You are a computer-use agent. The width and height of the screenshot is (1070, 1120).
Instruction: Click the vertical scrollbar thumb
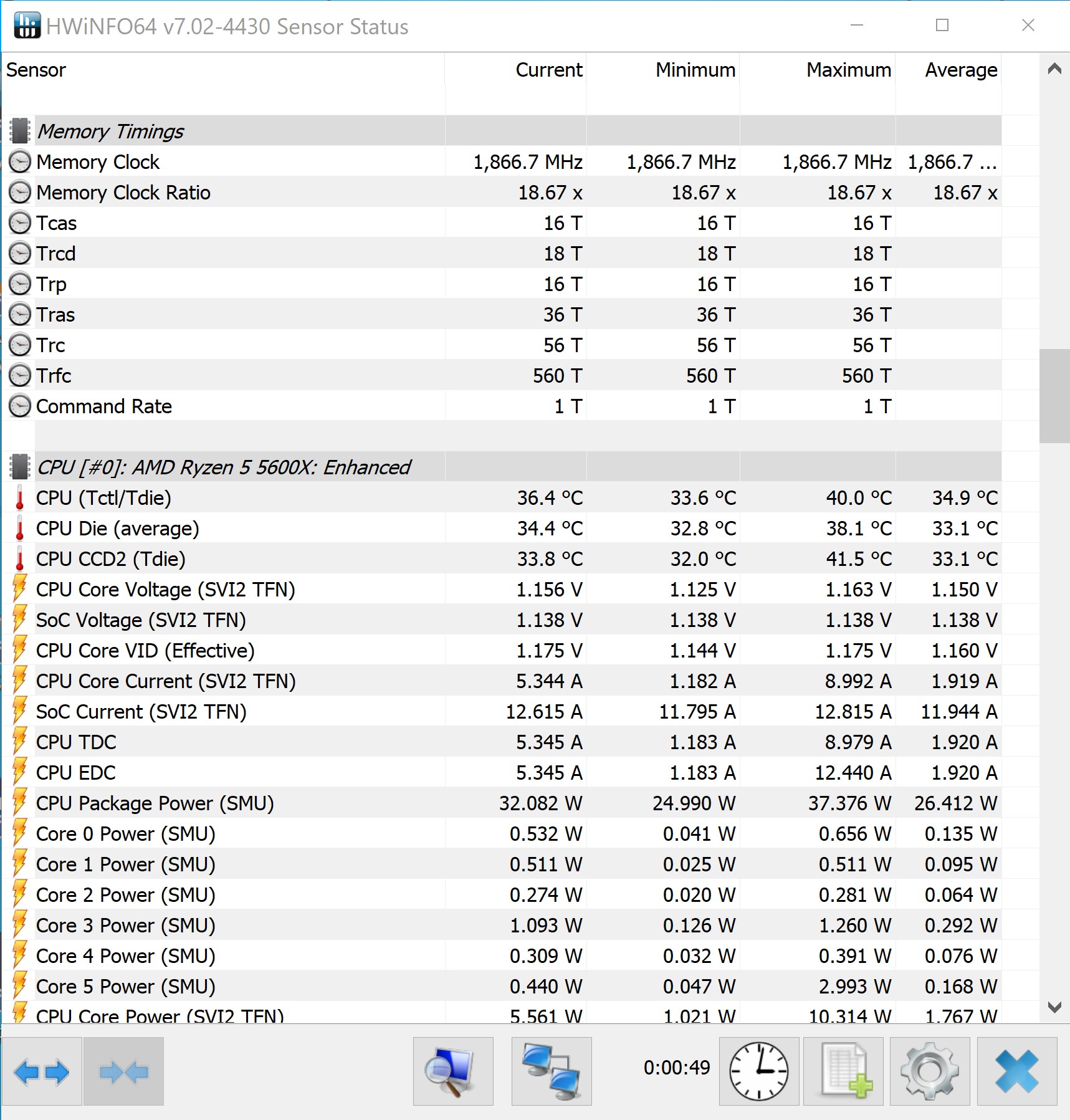1054,396
